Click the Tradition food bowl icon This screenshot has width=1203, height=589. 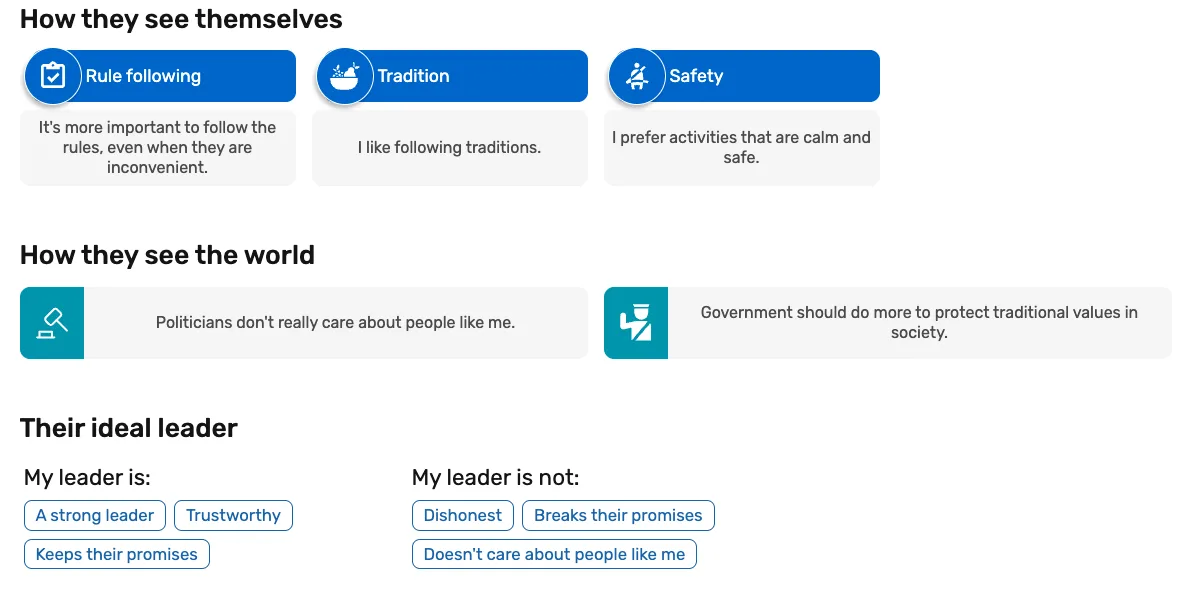click(344, 76)
